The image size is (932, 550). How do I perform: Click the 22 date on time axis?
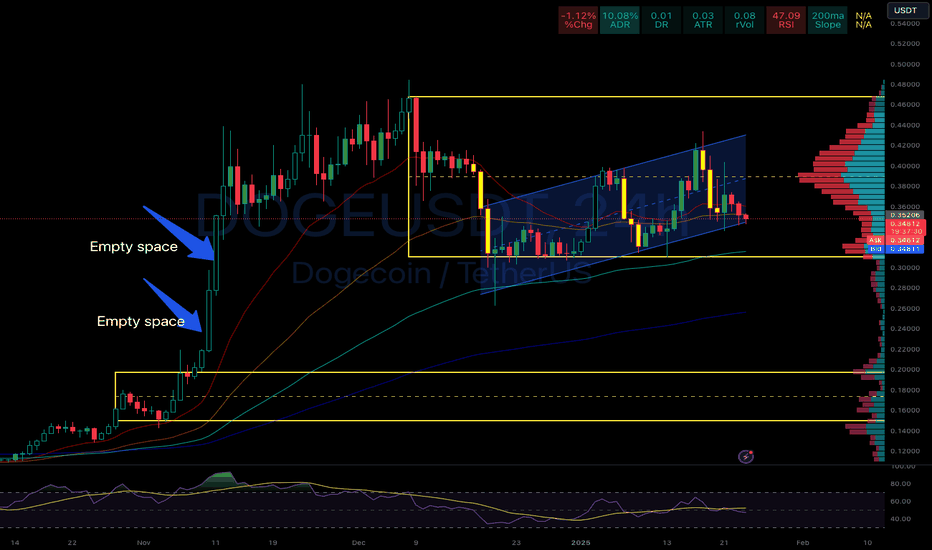[72, 542]
